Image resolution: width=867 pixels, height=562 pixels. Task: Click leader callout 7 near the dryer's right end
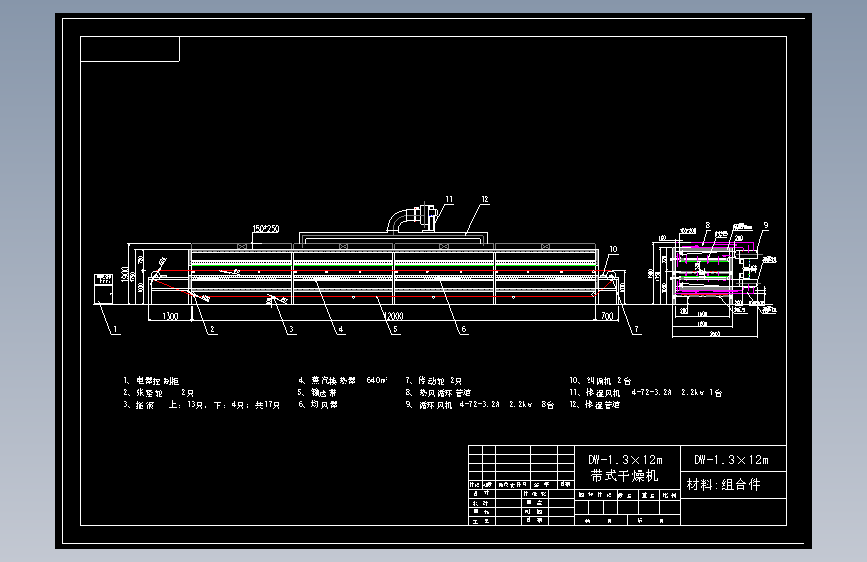[636, 329]
